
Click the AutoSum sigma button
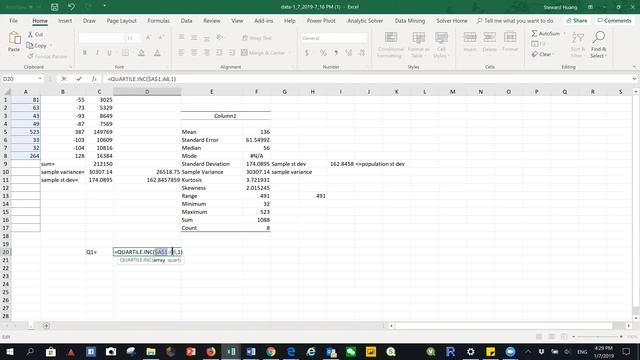pyautogui.click(x=546, y=33)
